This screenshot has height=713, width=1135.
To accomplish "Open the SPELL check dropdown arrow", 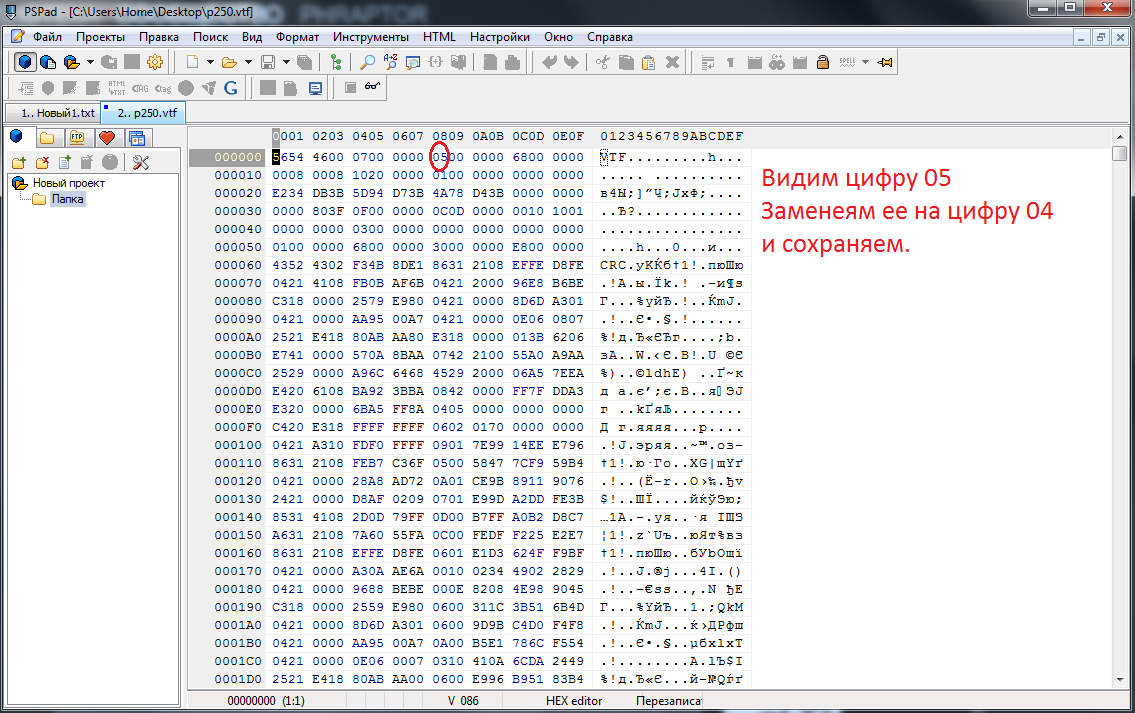I will [866, 62].
